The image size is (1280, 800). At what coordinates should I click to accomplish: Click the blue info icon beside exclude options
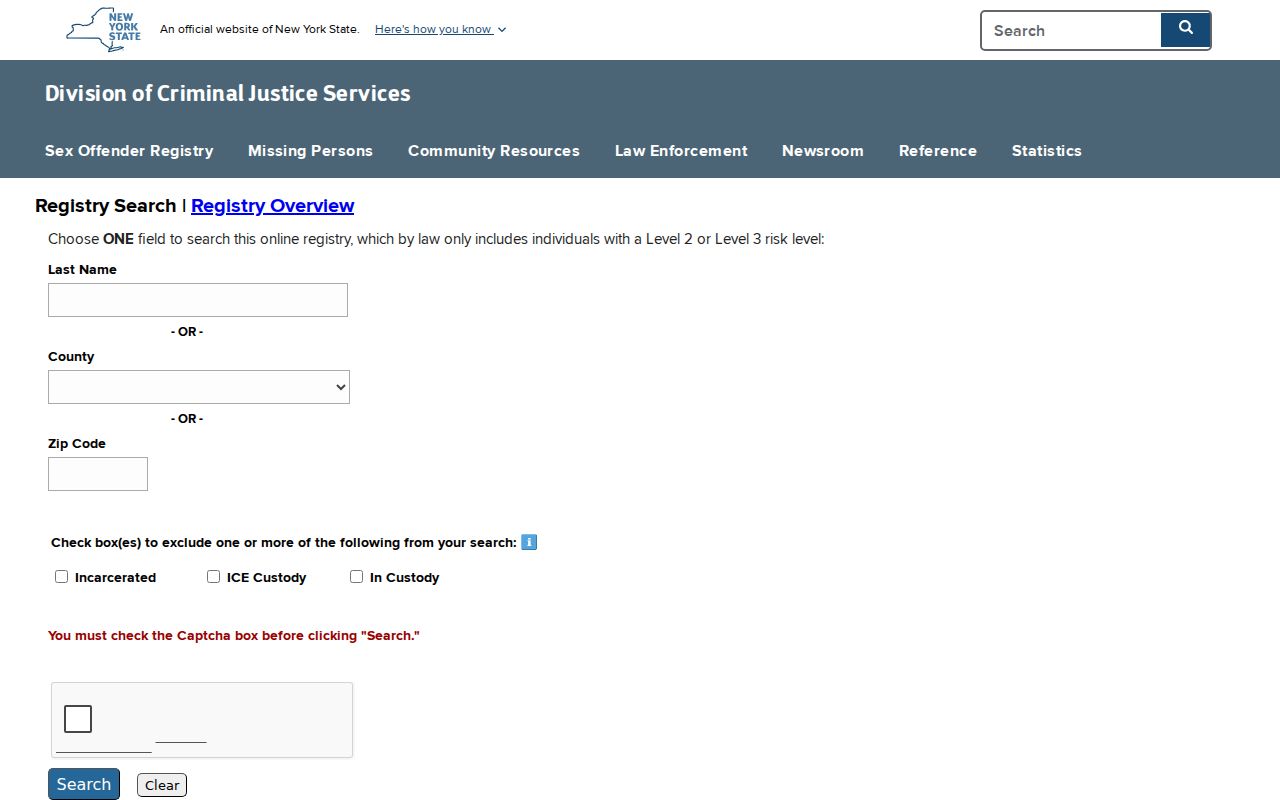[529, 542]
